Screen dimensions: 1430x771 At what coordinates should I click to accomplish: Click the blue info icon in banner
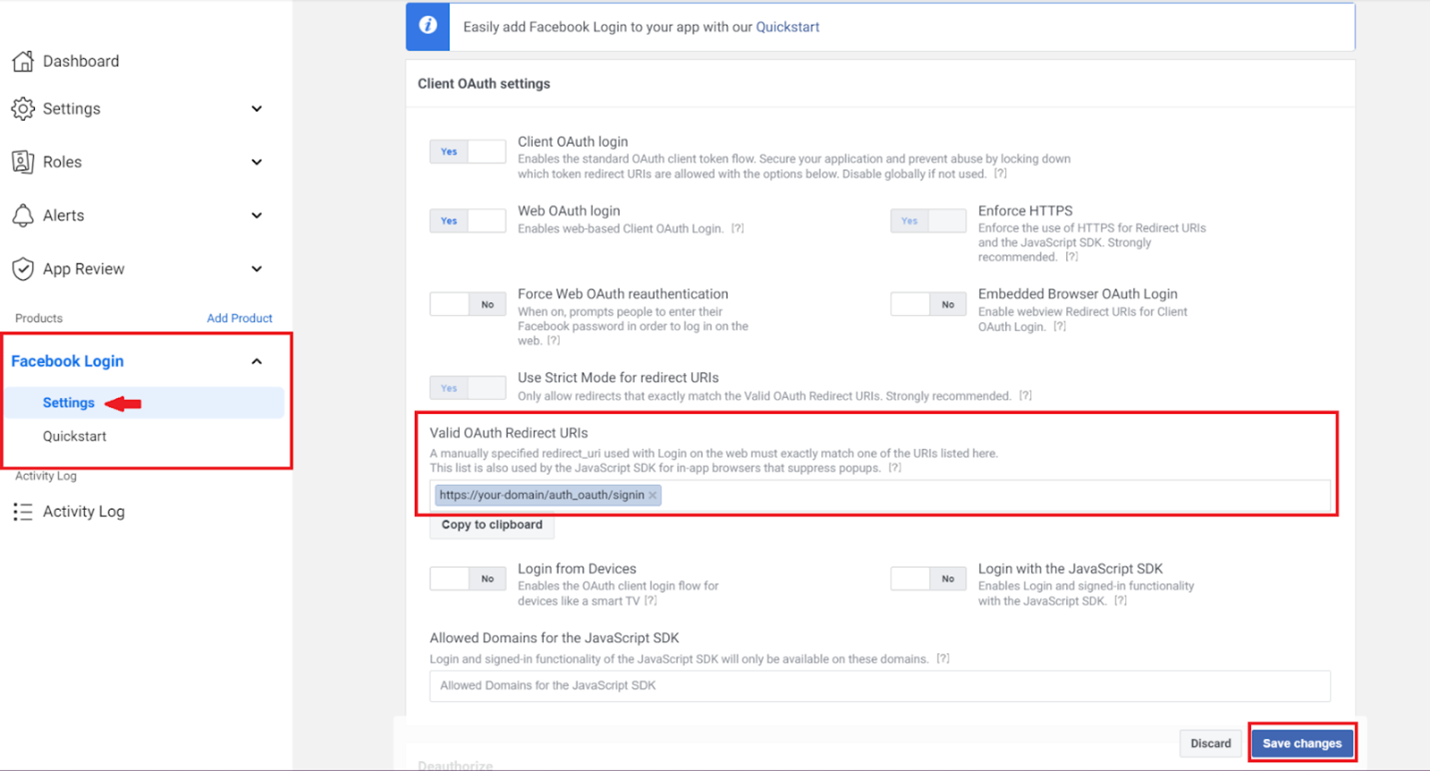(x=428, y=26)
